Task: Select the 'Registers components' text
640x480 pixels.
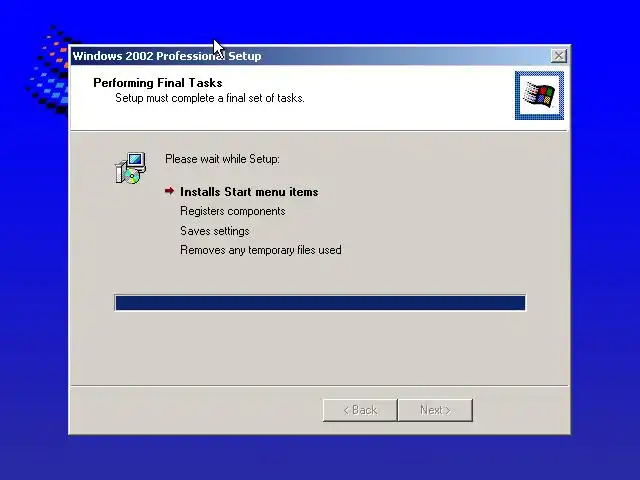Action: coord(233,211)
